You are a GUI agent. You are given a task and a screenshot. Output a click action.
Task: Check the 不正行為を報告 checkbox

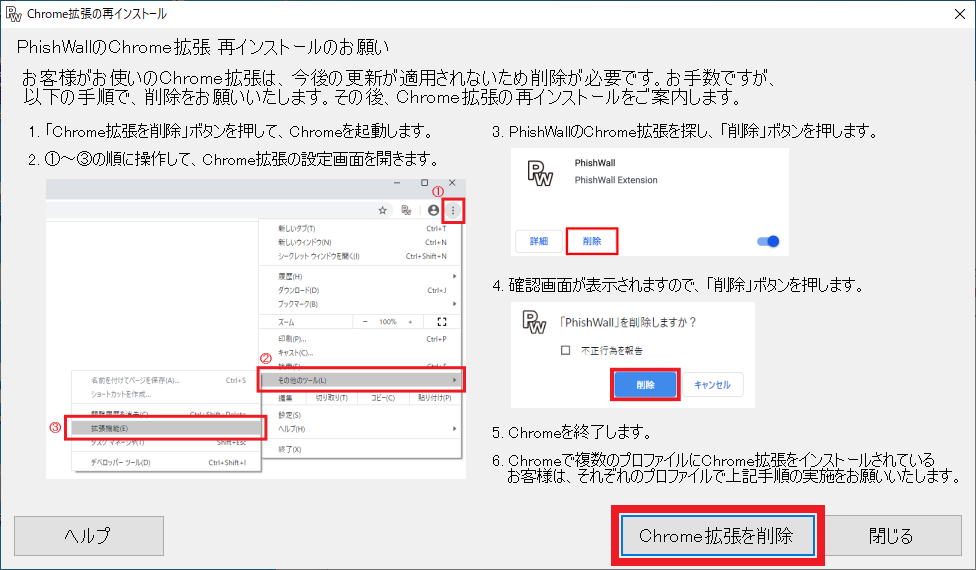click(565, 350)
